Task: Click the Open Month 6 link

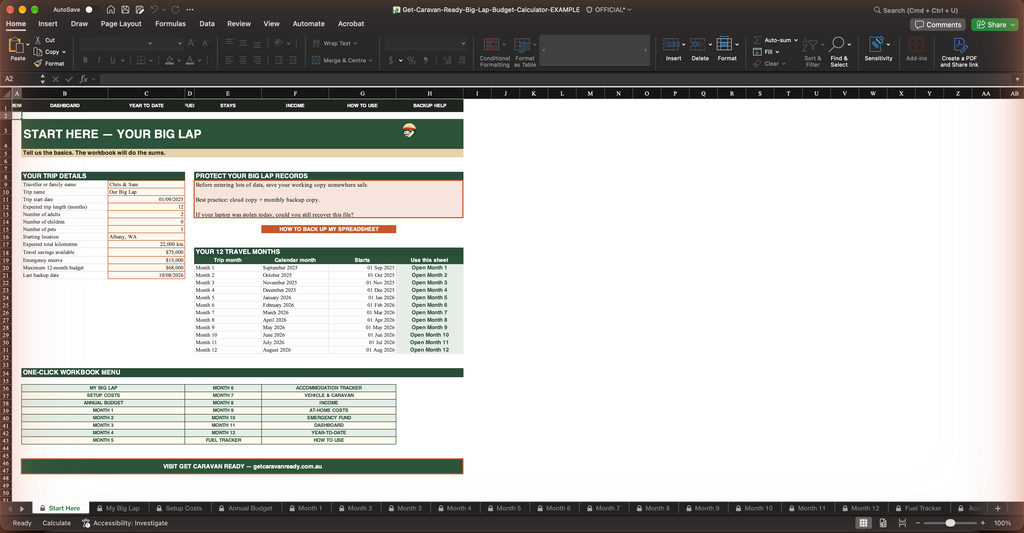Action: click(x=429, y=305)
